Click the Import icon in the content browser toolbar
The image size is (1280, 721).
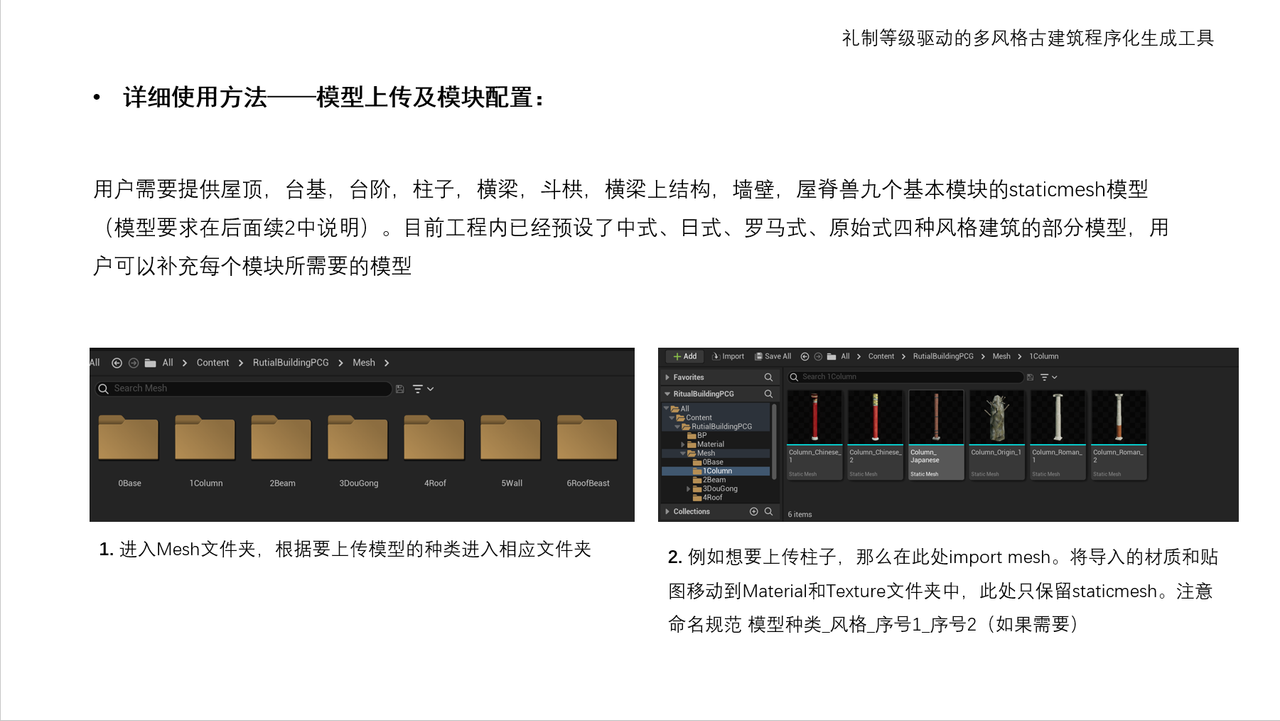click(716, 356)
